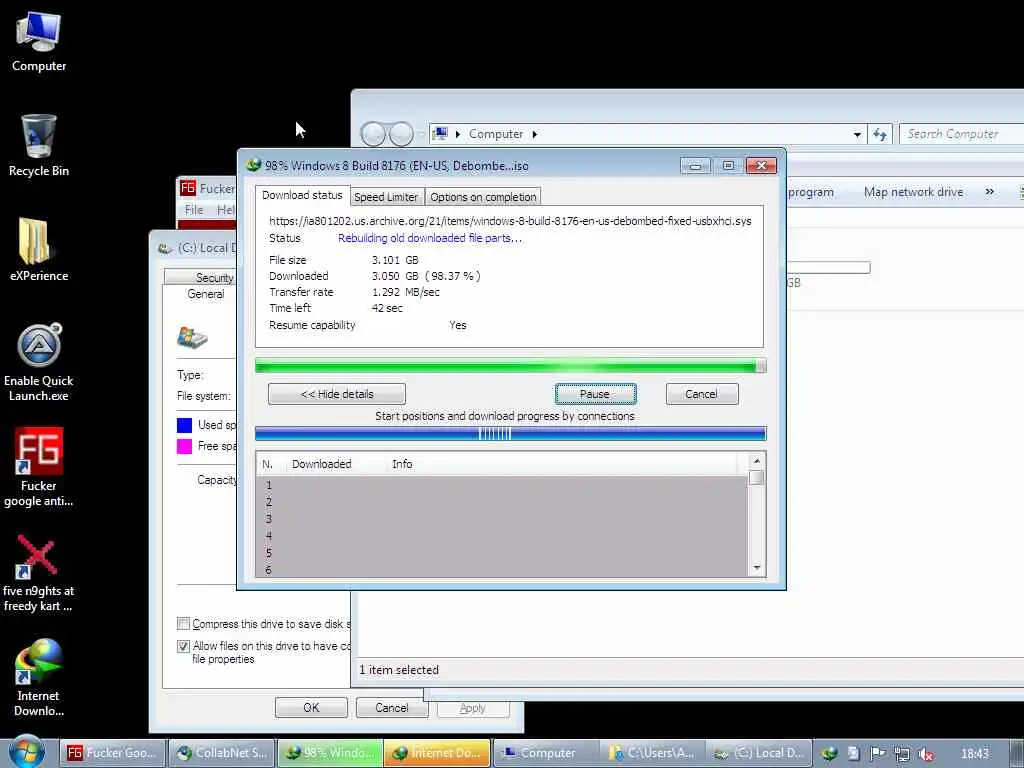Click the computer icon in address bar
The image size is (1024, 768).
[x=440, y=133]
